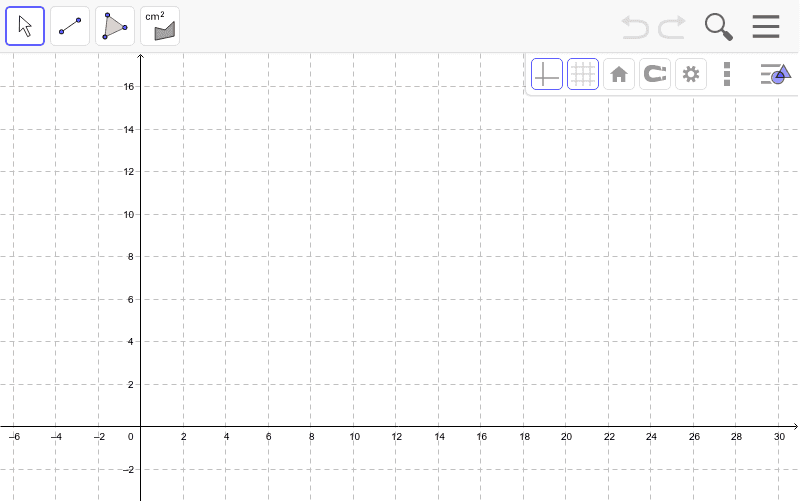Open point capturing magnet options

tap(655, 74)
